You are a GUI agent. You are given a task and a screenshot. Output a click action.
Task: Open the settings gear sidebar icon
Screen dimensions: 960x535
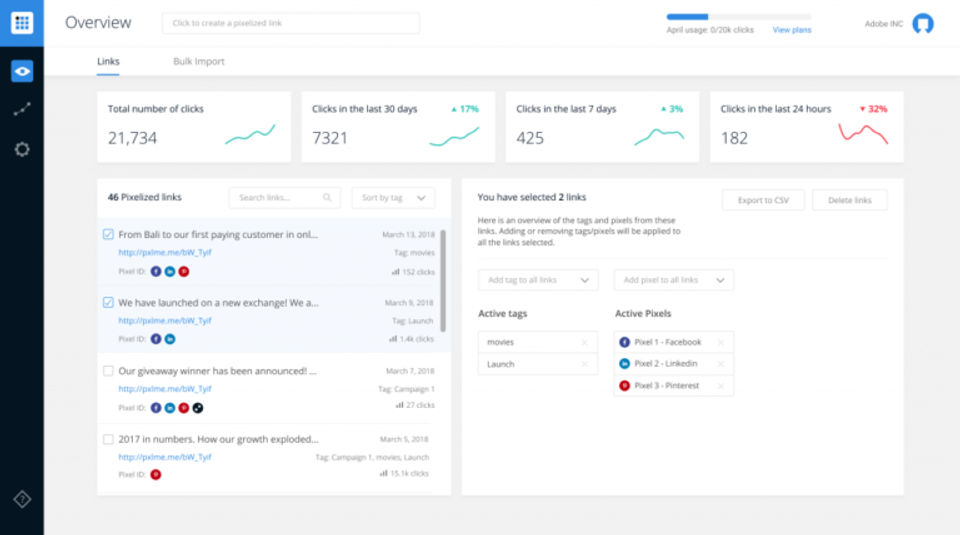tap(21, 149)
